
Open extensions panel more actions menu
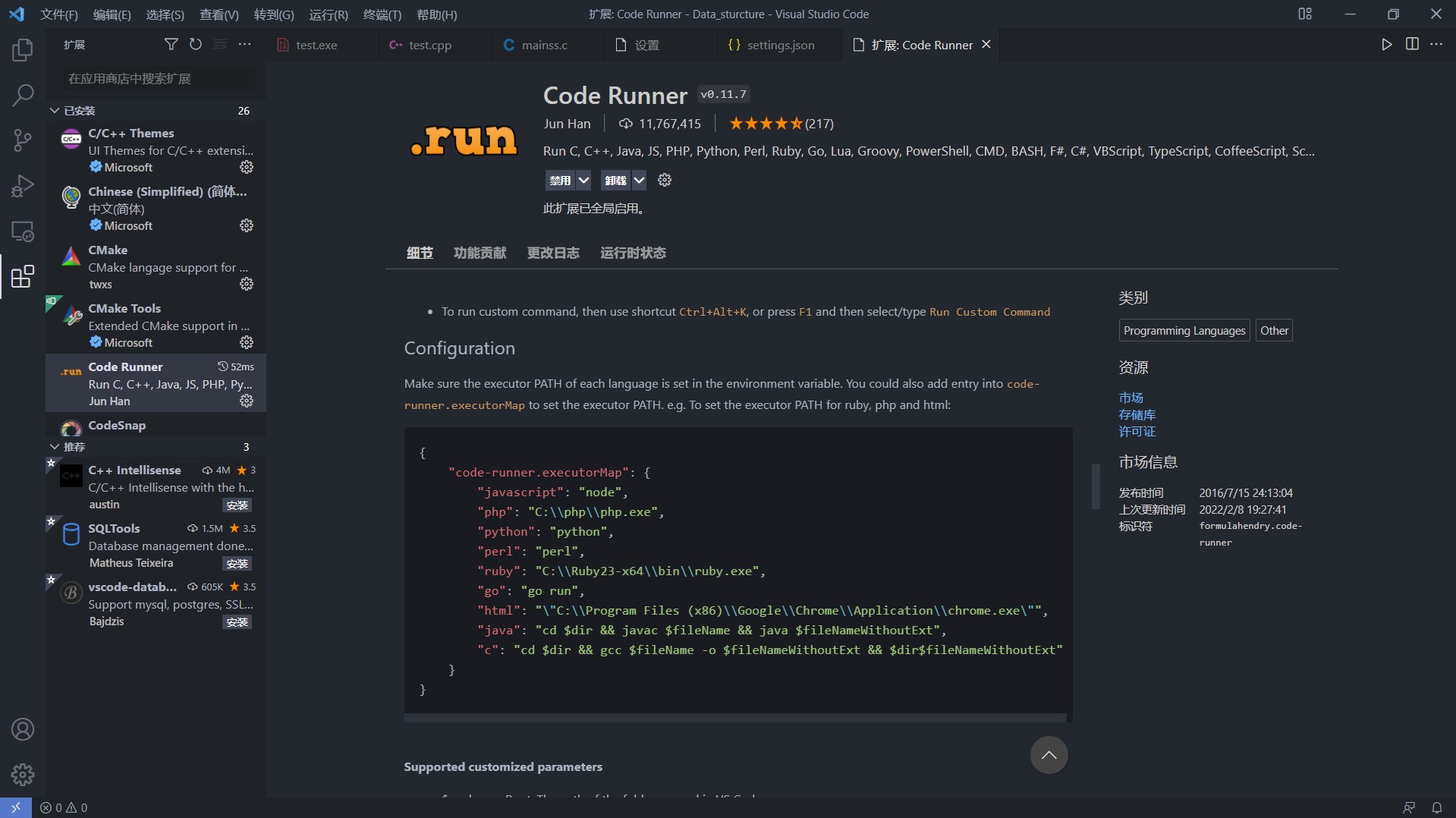click(244, 45)
